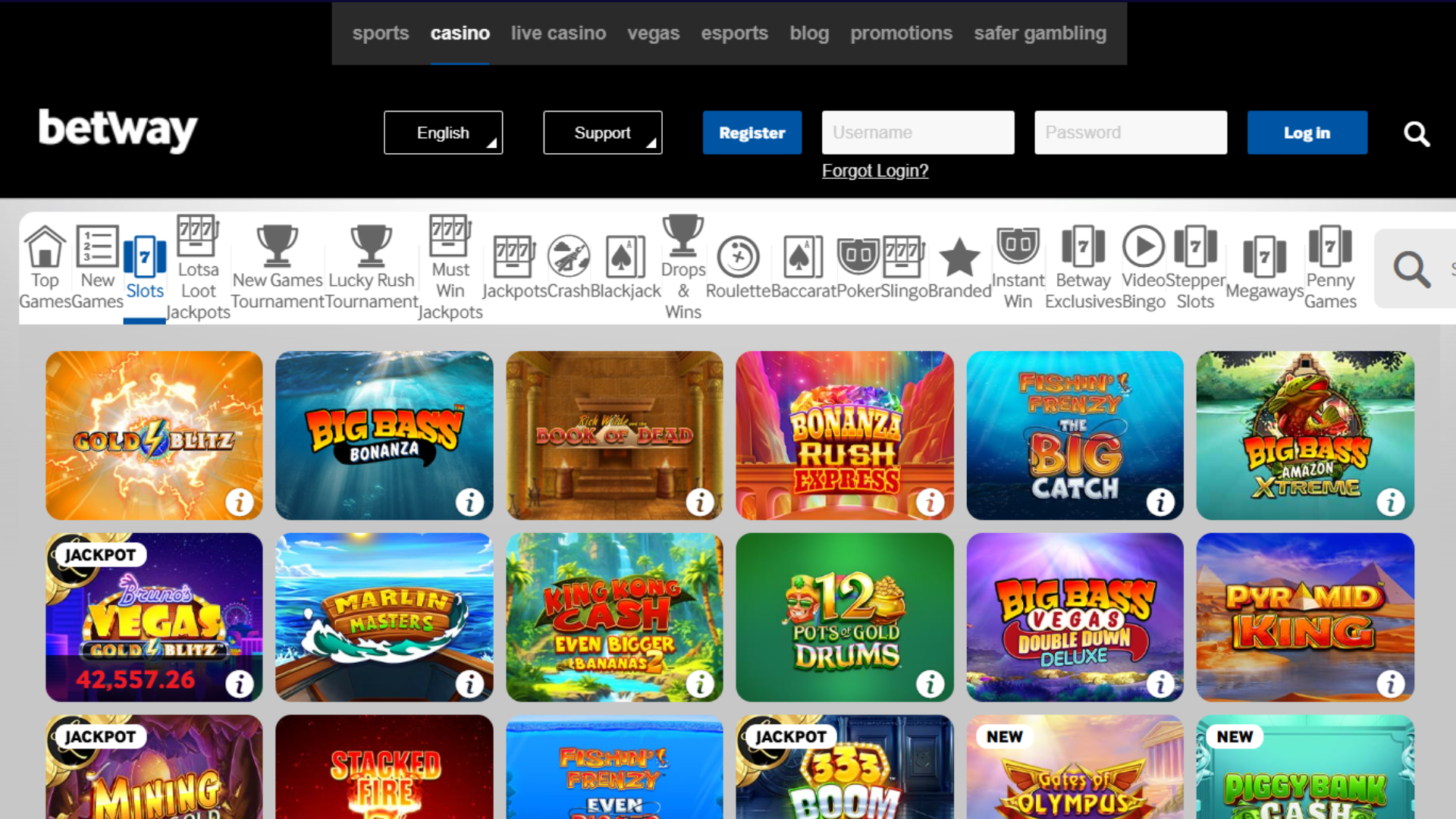Choose the Blackjack card icon category
The image size is (1456, 819).
[x=626, y=257]
